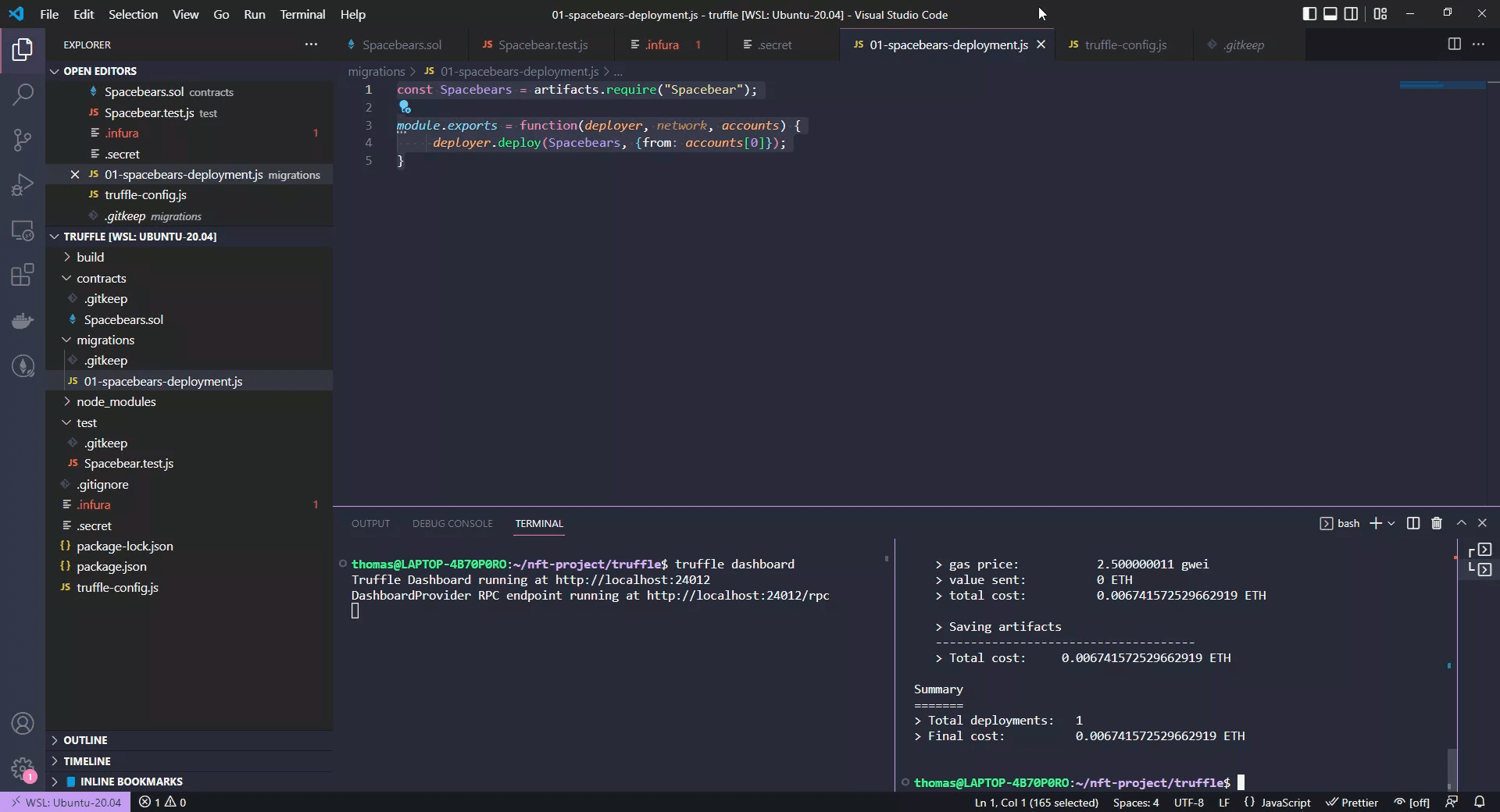
Task: Open the Terminal menu
Action: tap(302, 14)
